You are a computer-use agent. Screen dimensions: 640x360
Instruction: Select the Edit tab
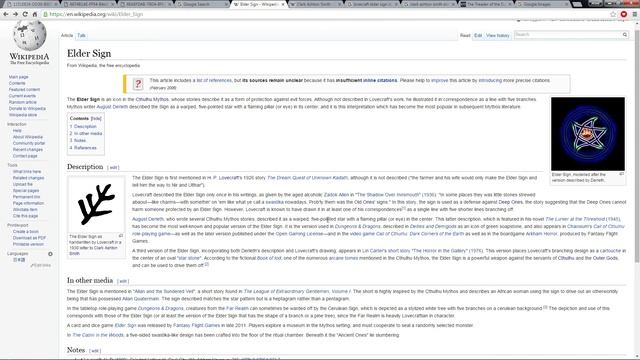[x=478, y=36]
